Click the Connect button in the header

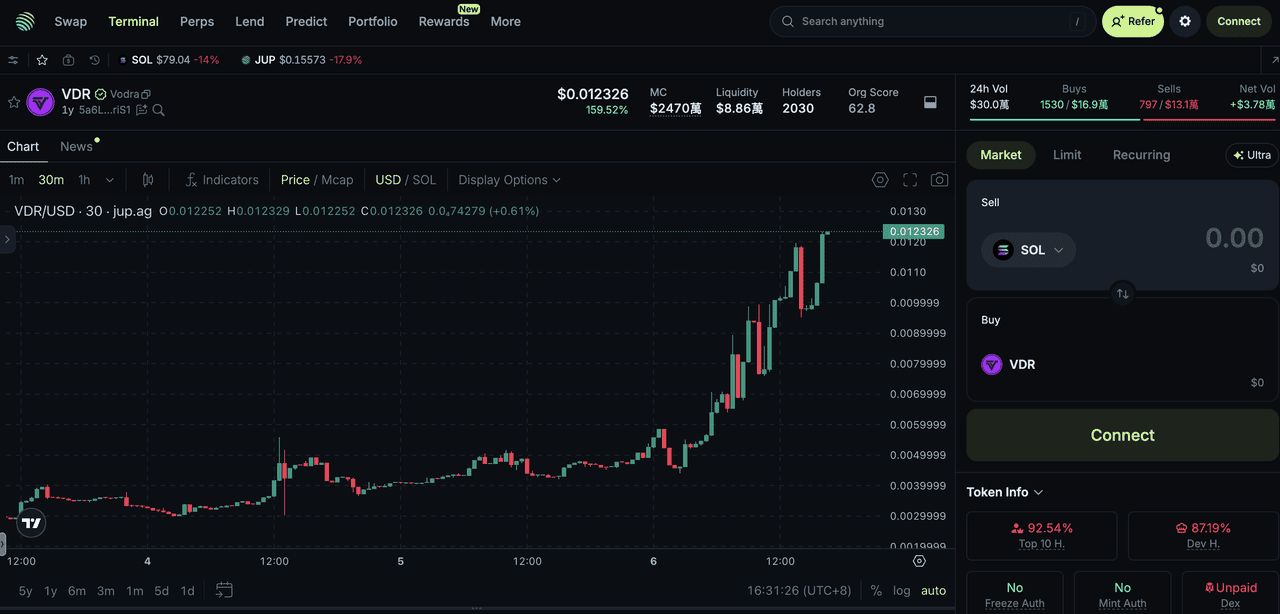coord(1239,21)
